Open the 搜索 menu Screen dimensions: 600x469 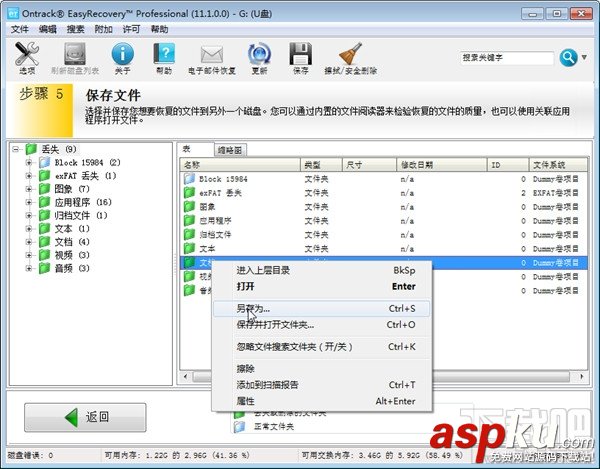tap(75, 29)
